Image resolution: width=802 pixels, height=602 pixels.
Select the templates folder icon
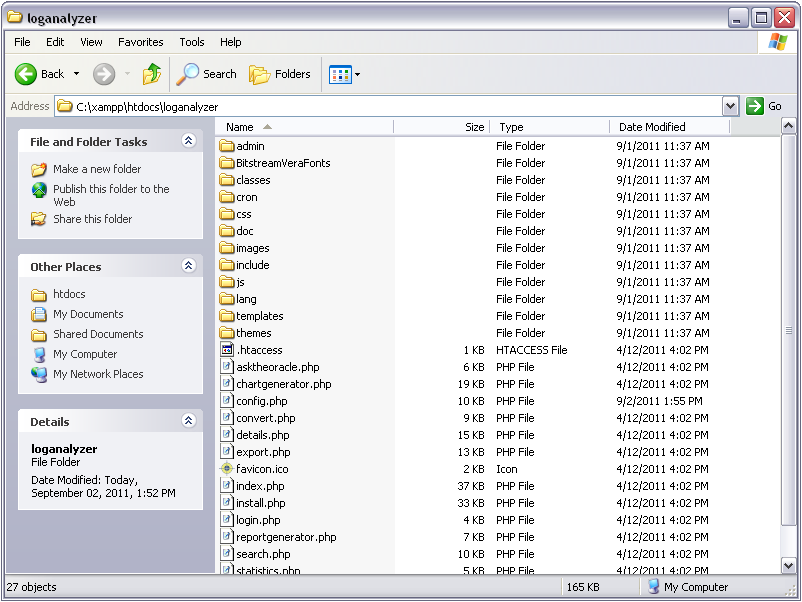[x=227, y=316]
